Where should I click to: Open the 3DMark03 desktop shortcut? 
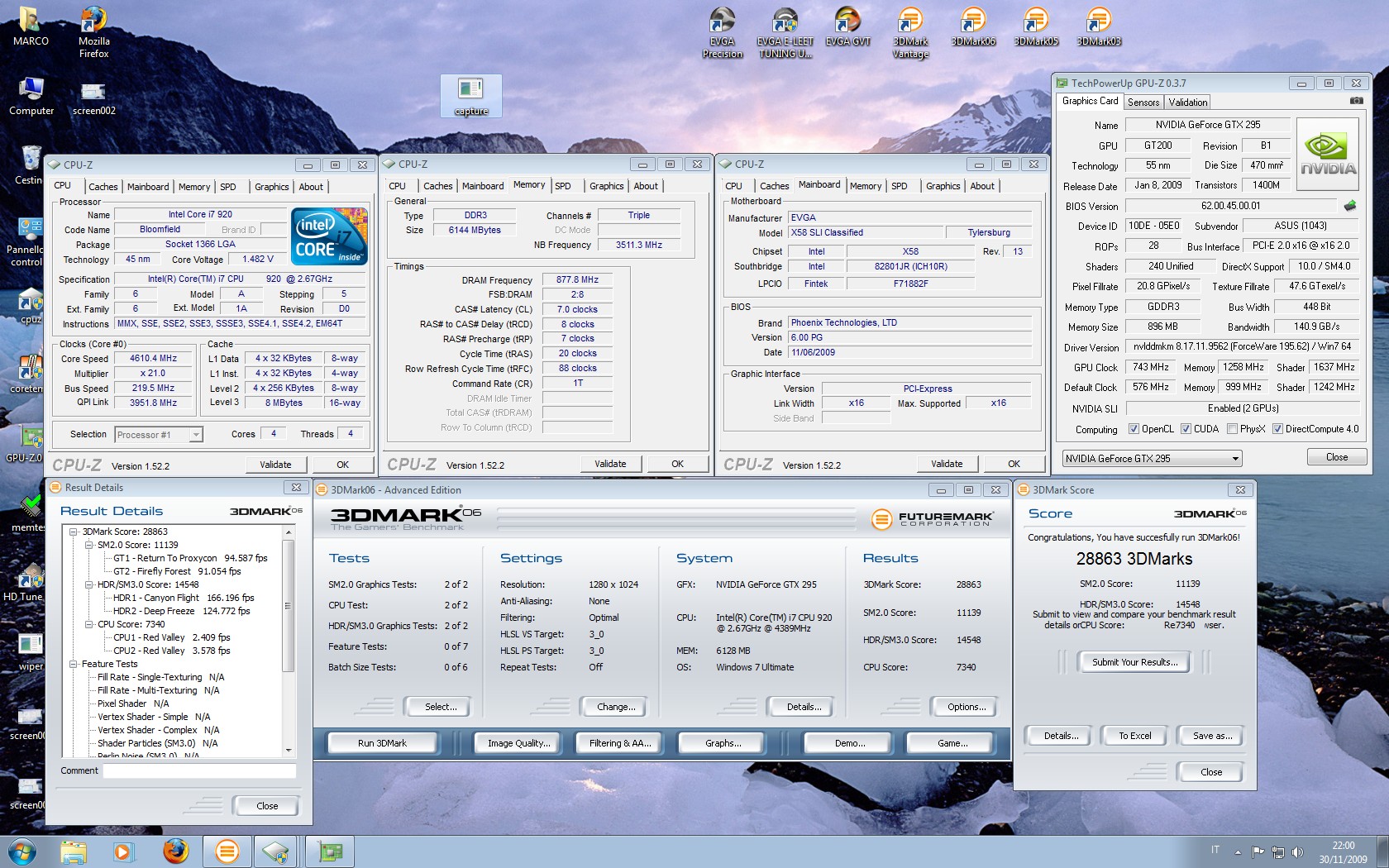click(x=1099, y=27)
